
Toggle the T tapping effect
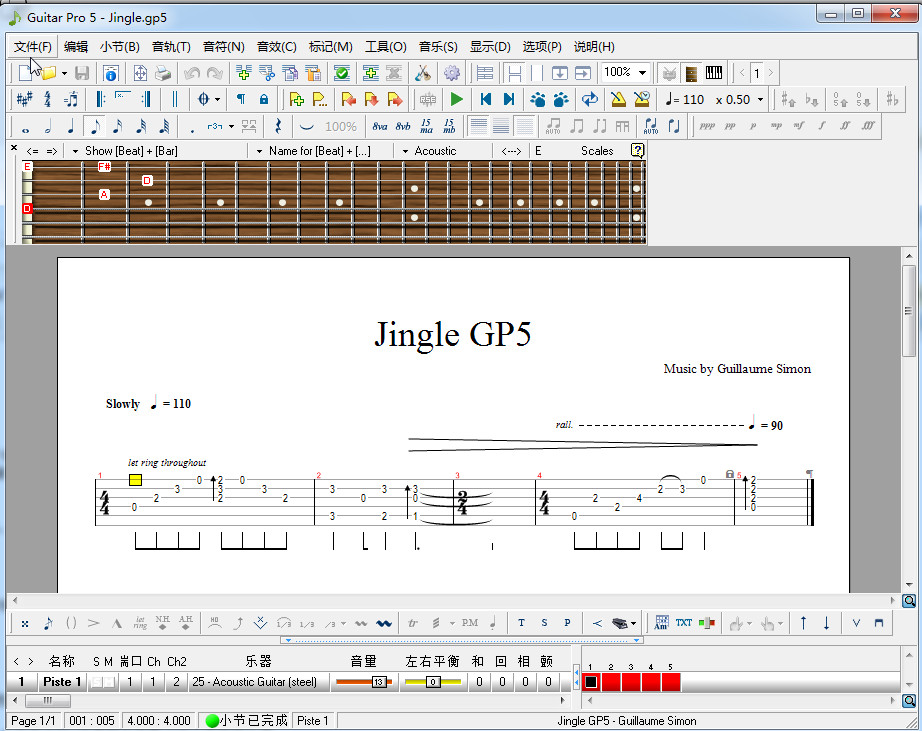(x=522, y=623)
